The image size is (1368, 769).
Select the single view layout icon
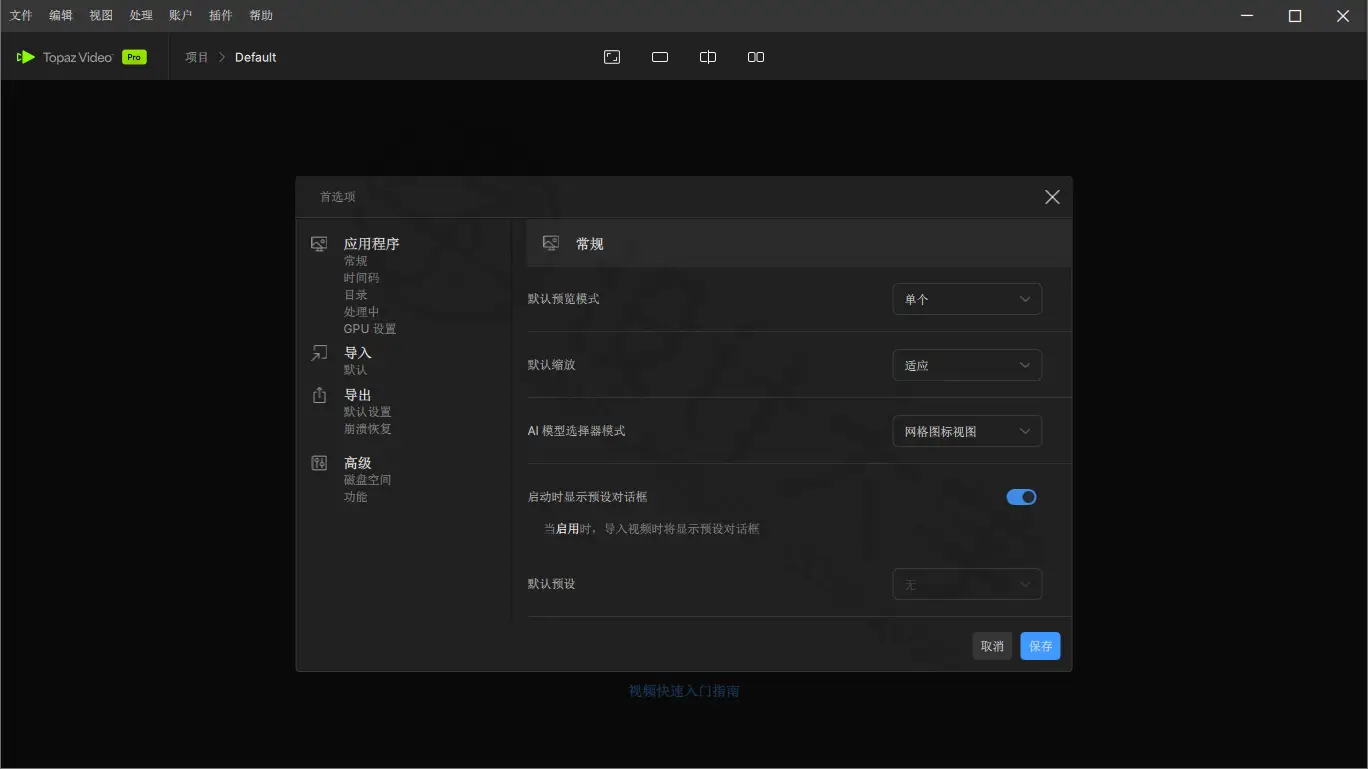click(660, 57)
